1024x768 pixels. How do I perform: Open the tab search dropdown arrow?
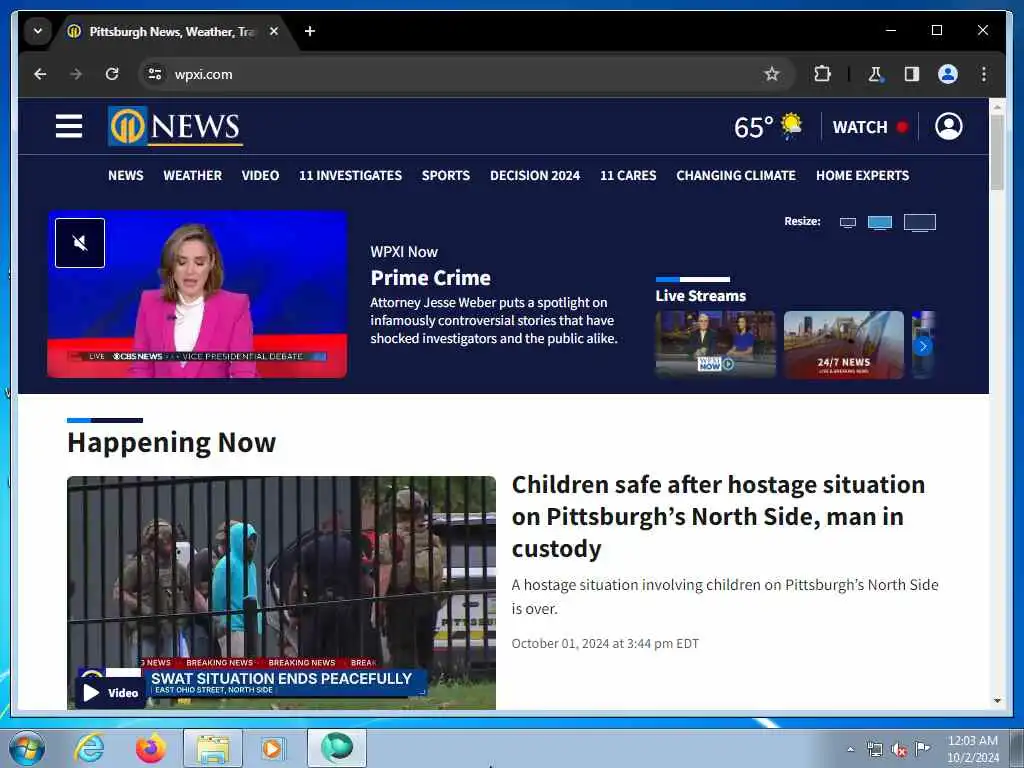coord(38,31)
